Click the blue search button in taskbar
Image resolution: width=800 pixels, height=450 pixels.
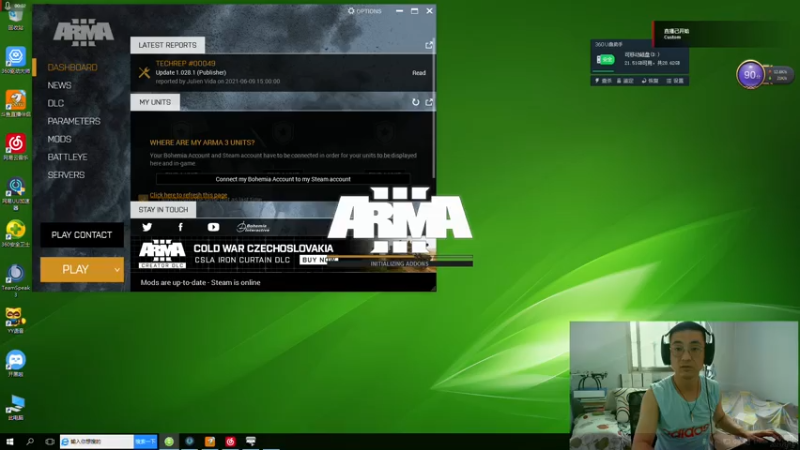145,441
